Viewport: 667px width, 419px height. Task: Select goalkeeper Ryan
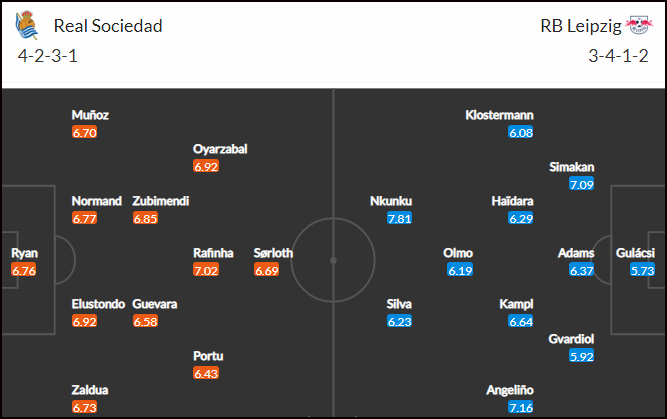click(24, 253)
